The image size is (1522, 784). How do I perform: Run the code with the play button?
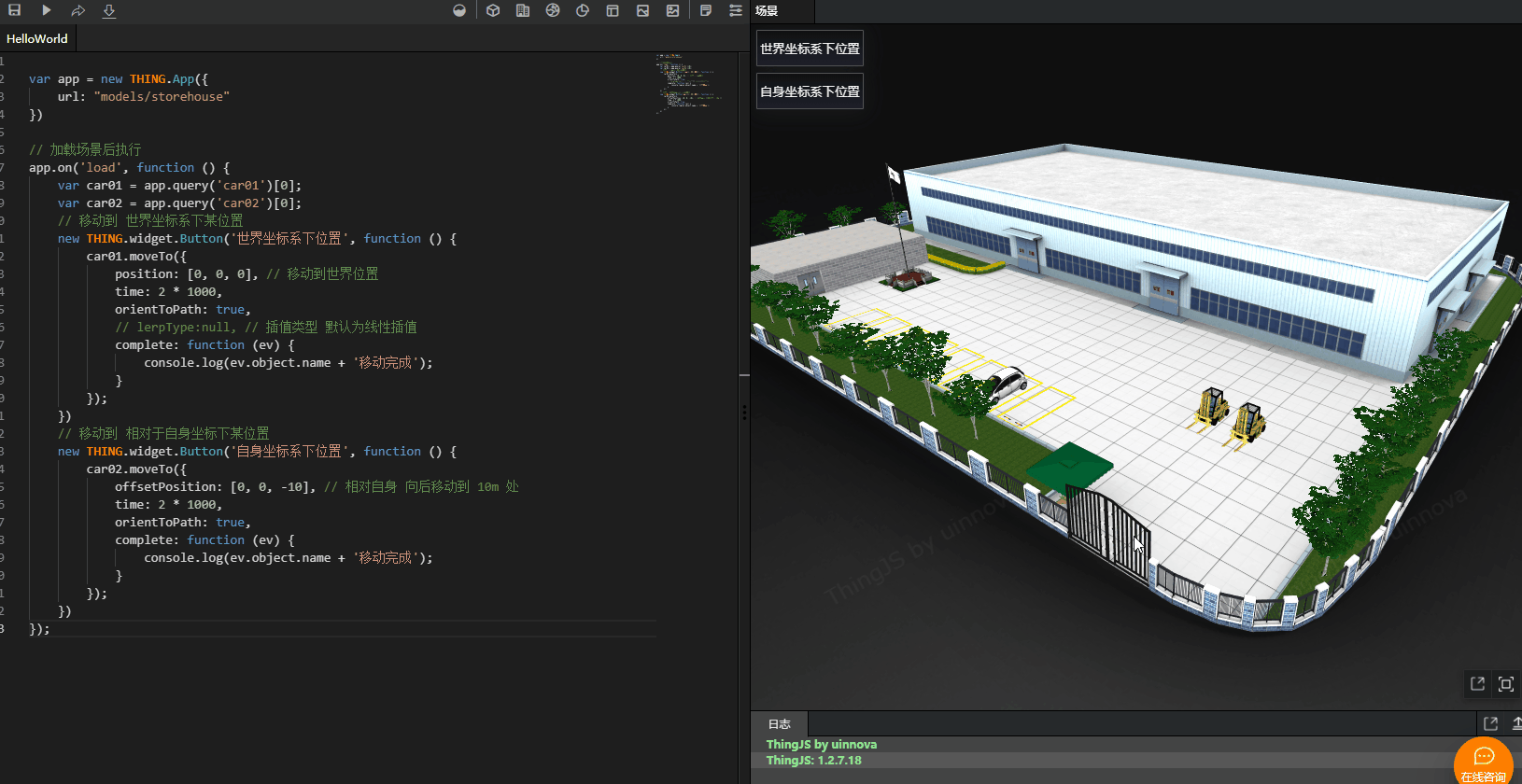click(47, 10)
